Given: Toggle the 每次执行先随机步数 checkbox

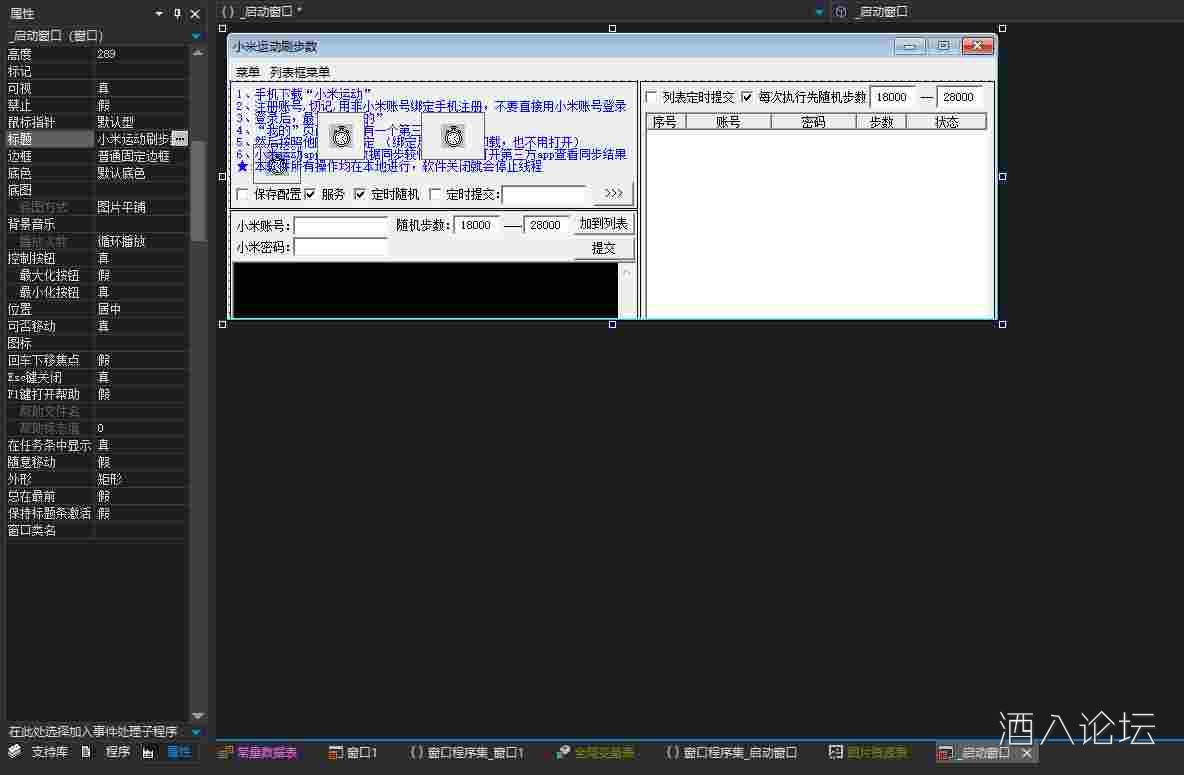Looking at the screenshot, I should (747, 97).
